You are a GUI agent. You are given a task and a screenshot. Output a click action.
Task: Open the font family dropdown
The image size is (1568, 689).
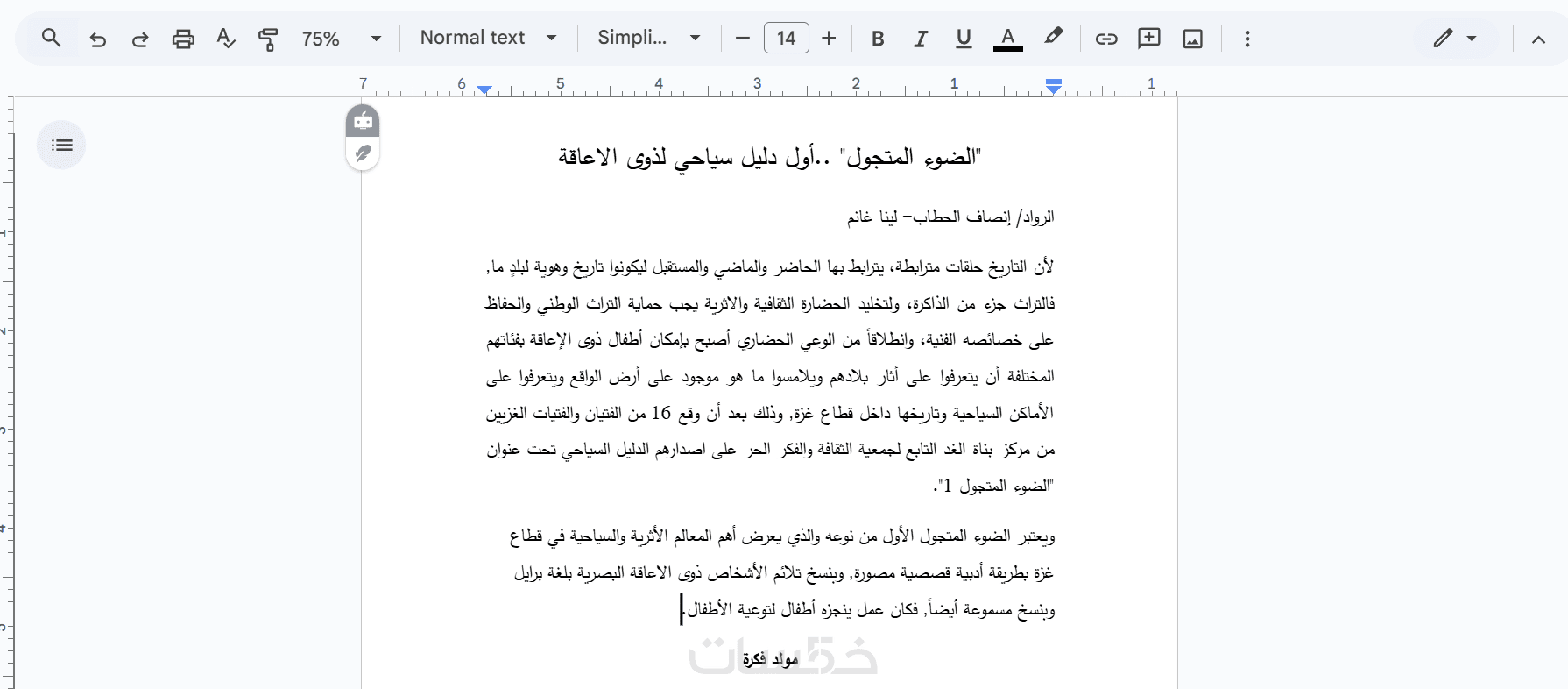(x=649, y=38)
